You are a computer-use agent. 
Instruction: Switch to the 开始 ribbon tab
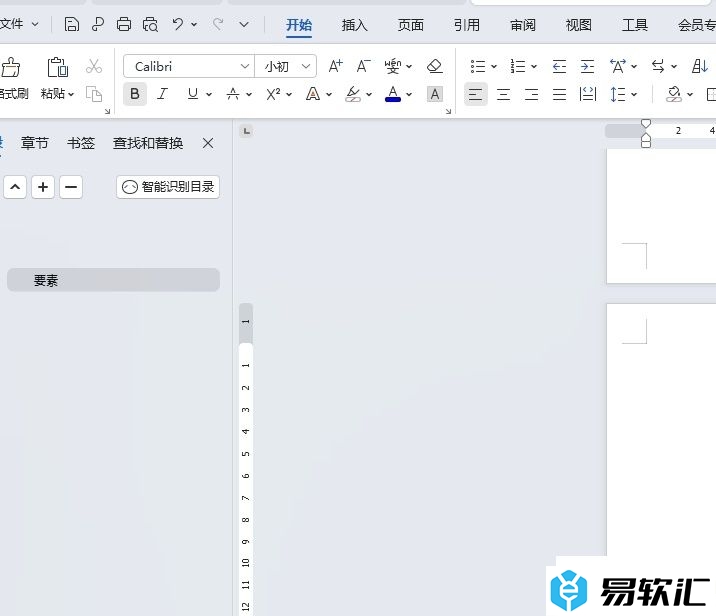299,25
